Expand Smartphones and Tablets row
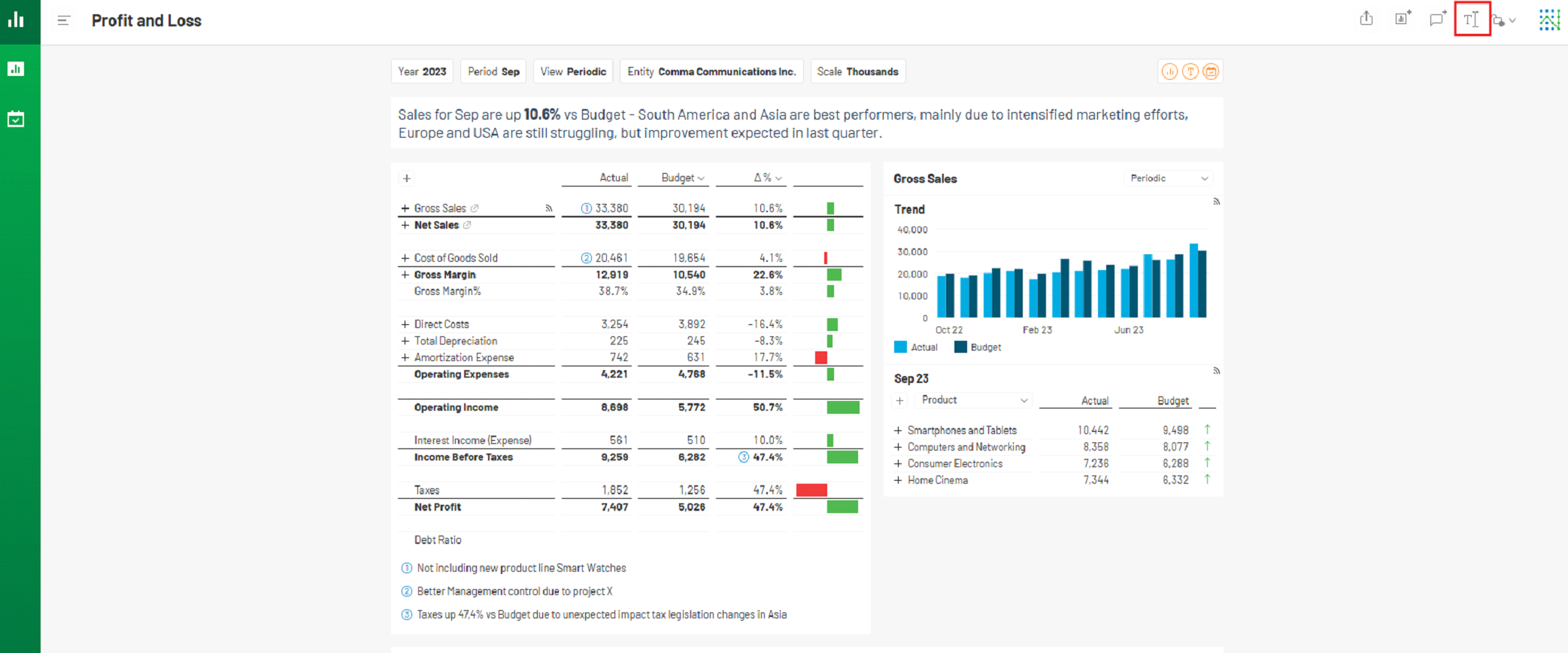This screenshot has width=1568, height=653. pos(898,430)
